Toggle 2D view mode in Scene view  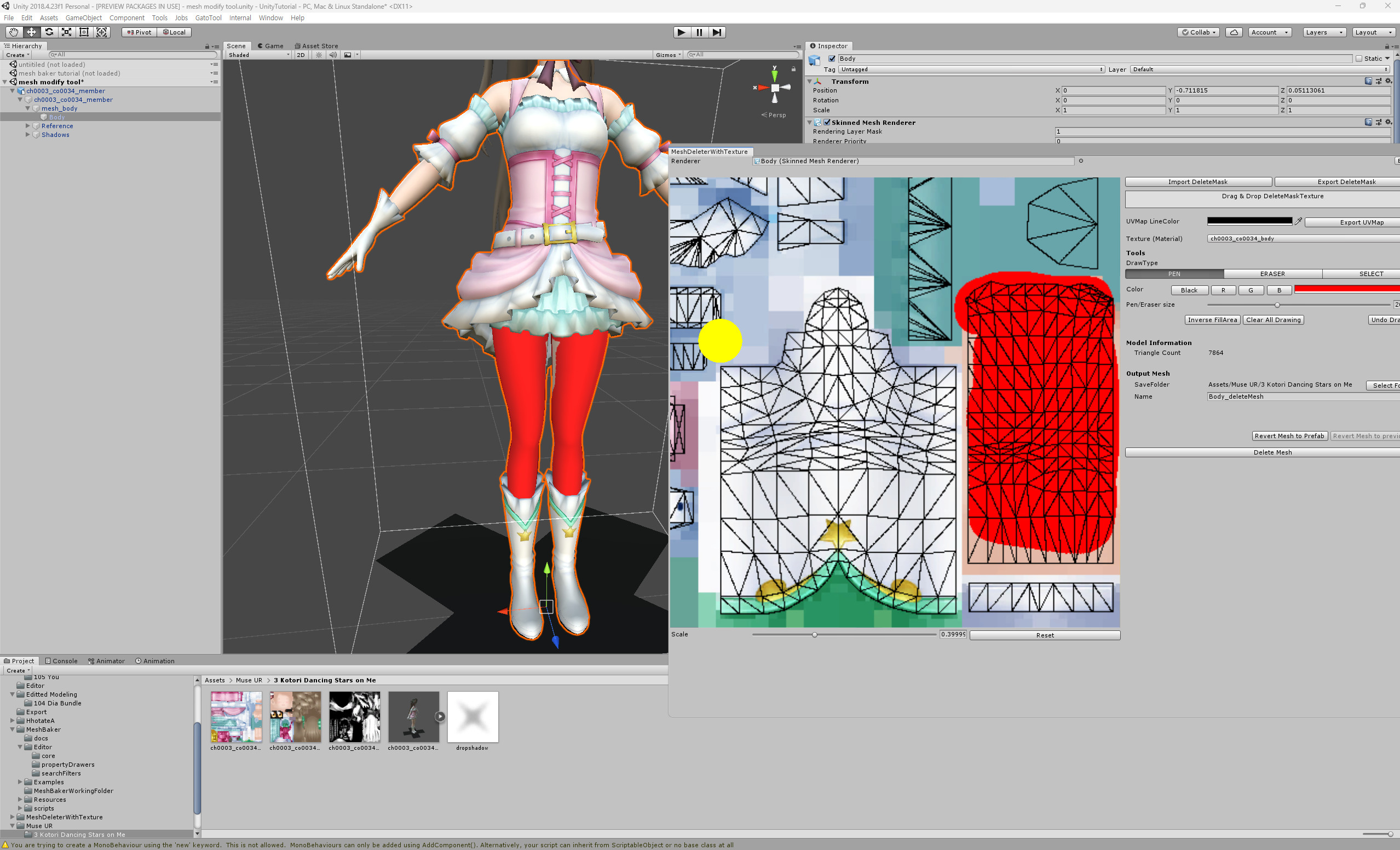click(x=301, y=55)
